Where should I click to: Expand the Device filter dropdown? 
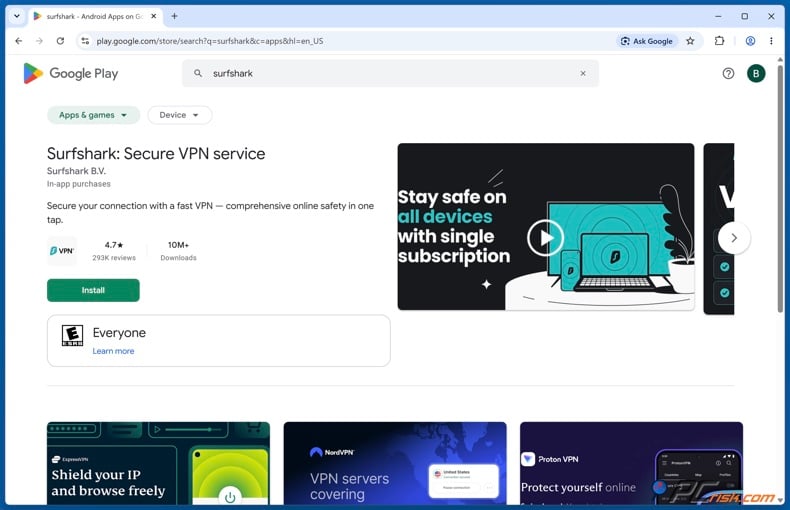click(x=179, y=115)
